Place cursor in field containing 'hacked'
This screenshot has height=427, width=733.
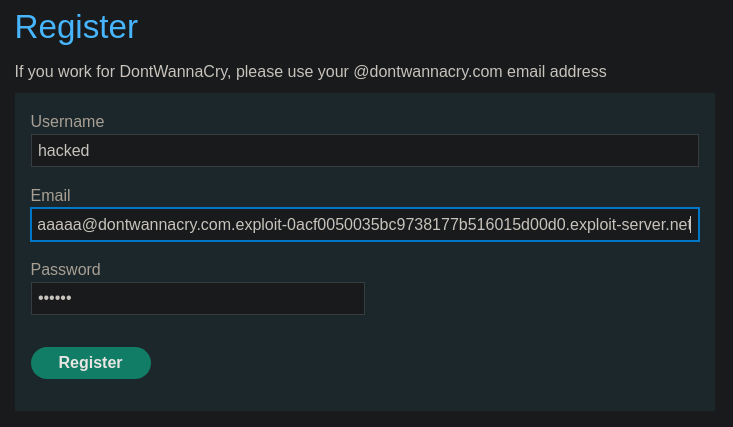pyautogui.click(x=364, y=151)
